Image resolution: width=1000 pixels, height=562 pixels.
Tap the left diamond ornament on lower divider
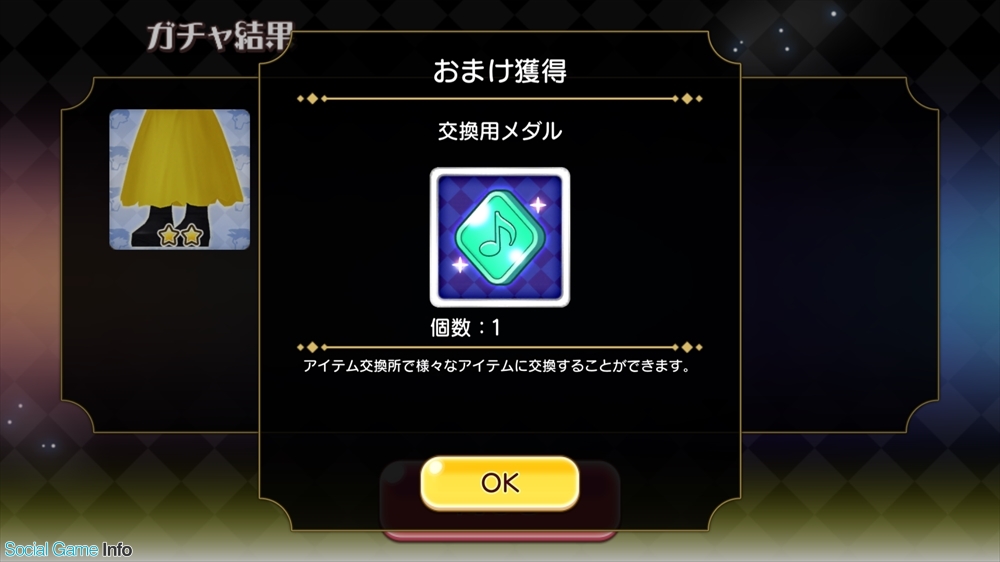click(312, 347)
